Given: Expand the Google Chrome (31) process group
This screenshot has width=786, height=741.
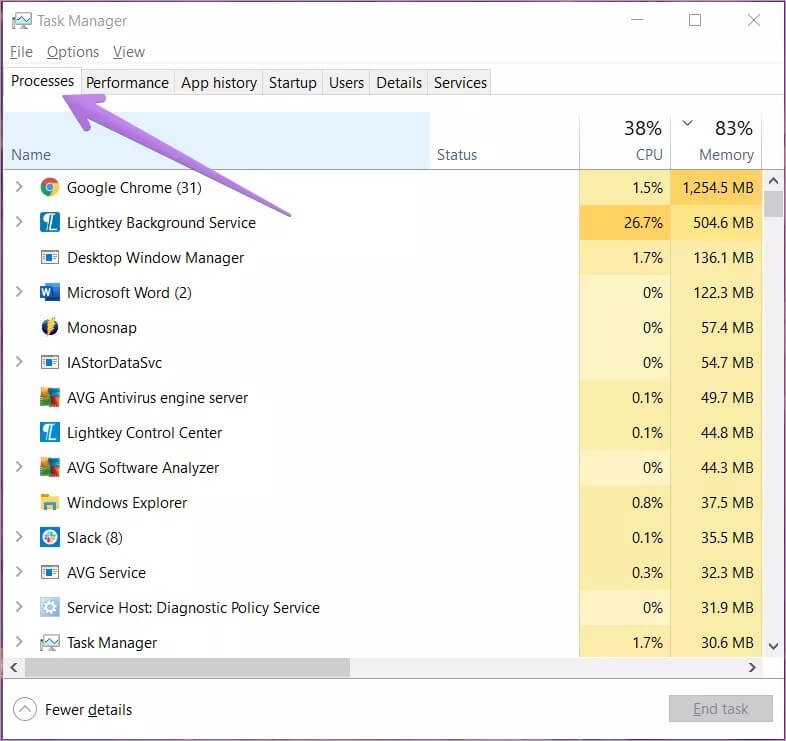Looking at the screenshot, I should pos(19,187).
